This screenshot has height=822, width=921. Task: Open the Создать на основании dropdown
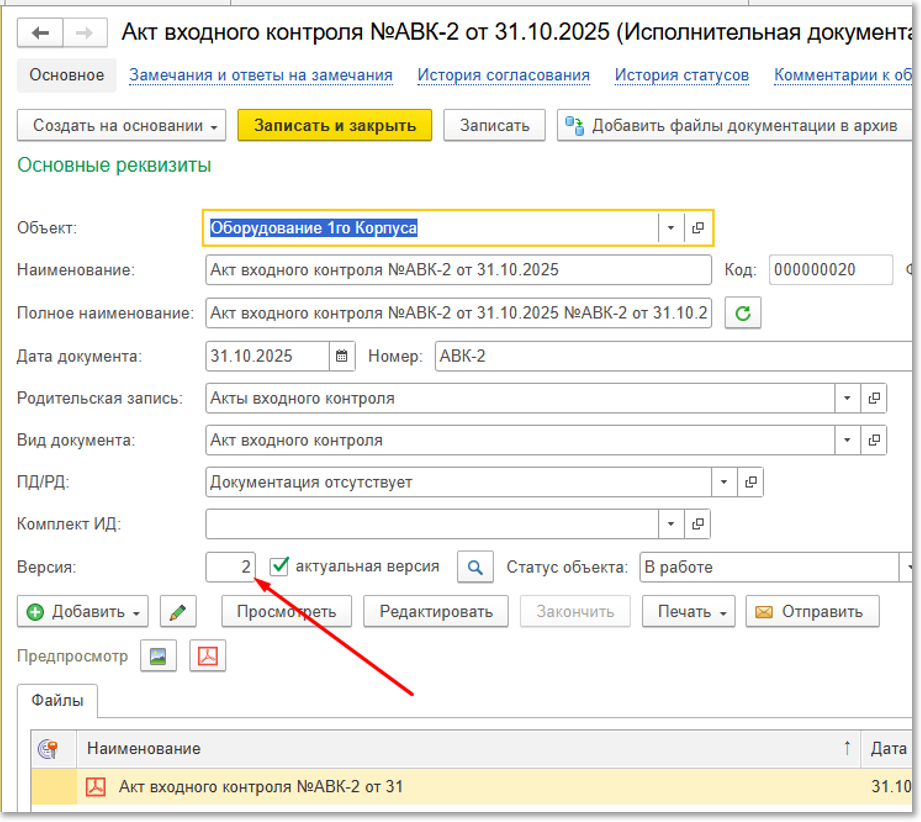click(122, 126)
